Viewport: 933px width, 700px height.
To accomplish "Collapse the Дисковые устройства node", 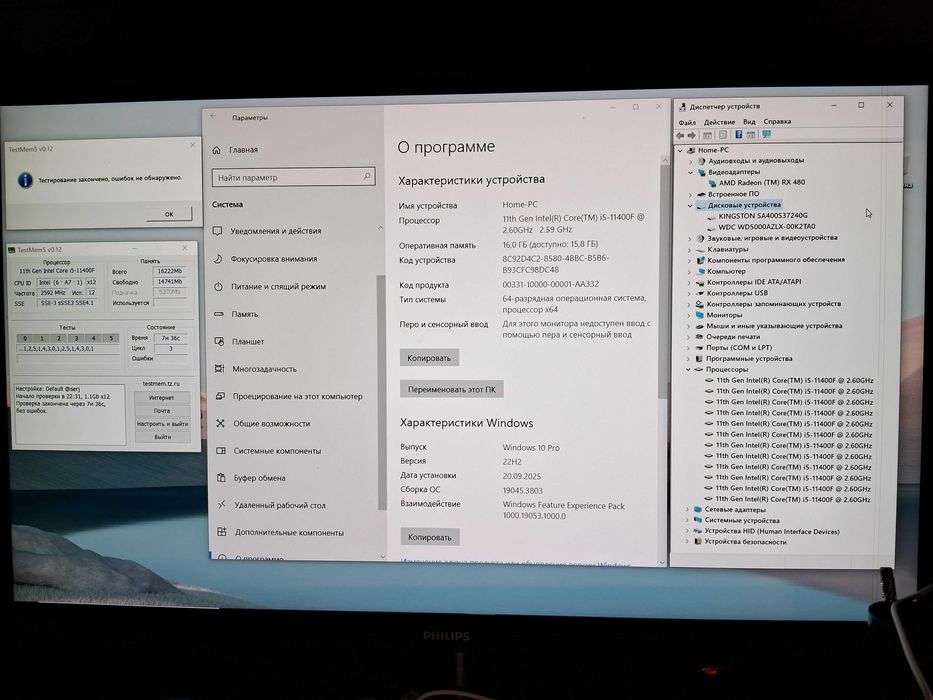I will [690, 205].
